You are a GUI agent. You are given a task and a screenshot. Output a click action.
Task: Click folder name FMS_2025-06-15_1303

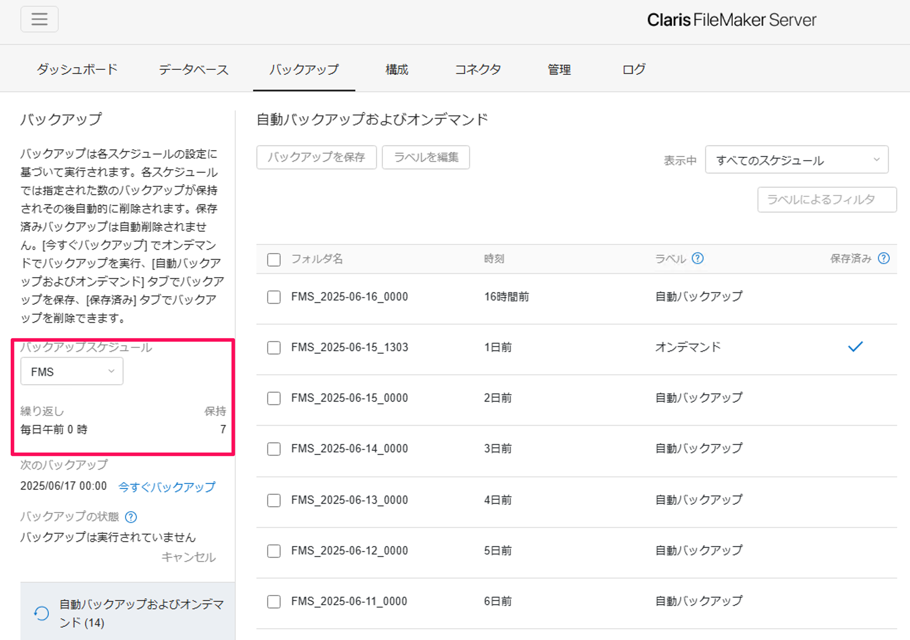(x=349, y=347)
